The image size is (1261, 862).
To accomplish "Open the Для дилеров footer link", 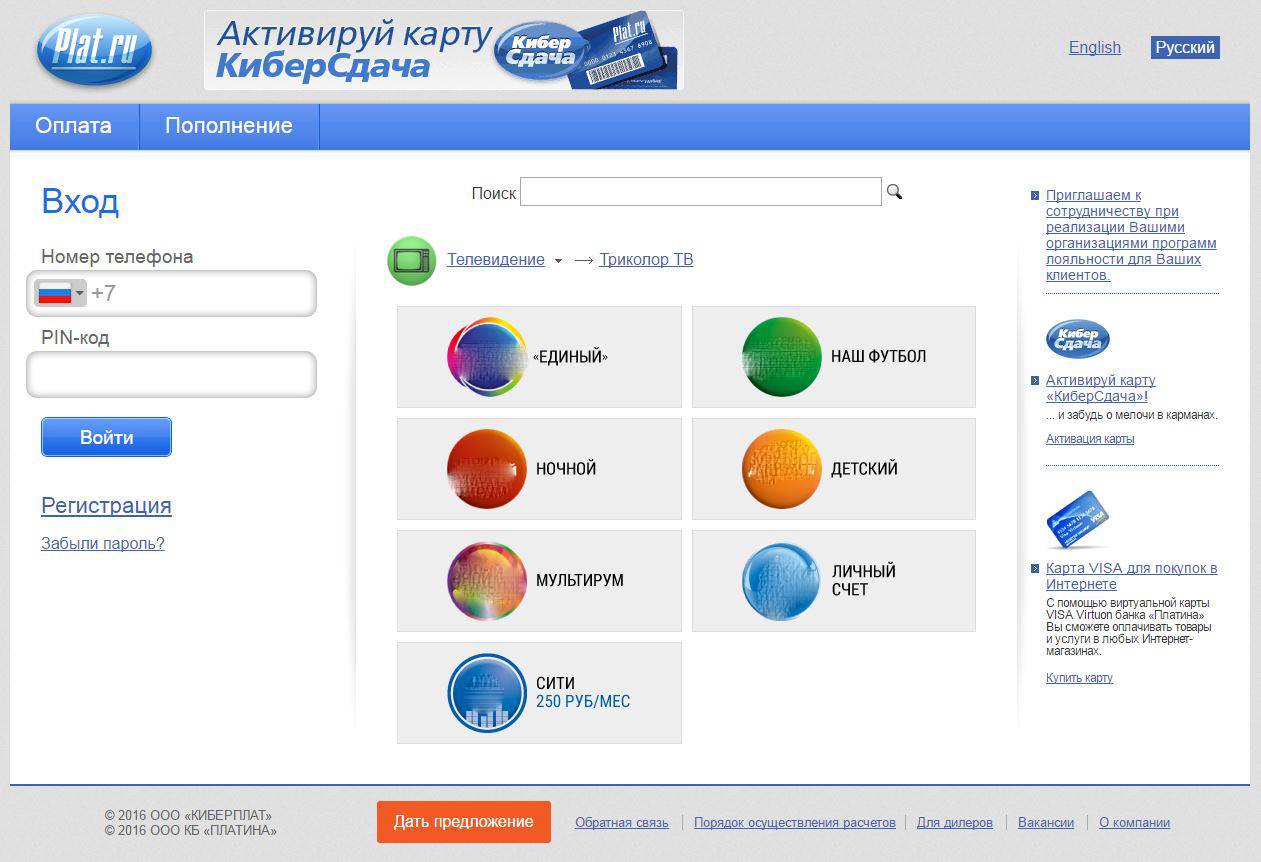I will click(955, 823).
